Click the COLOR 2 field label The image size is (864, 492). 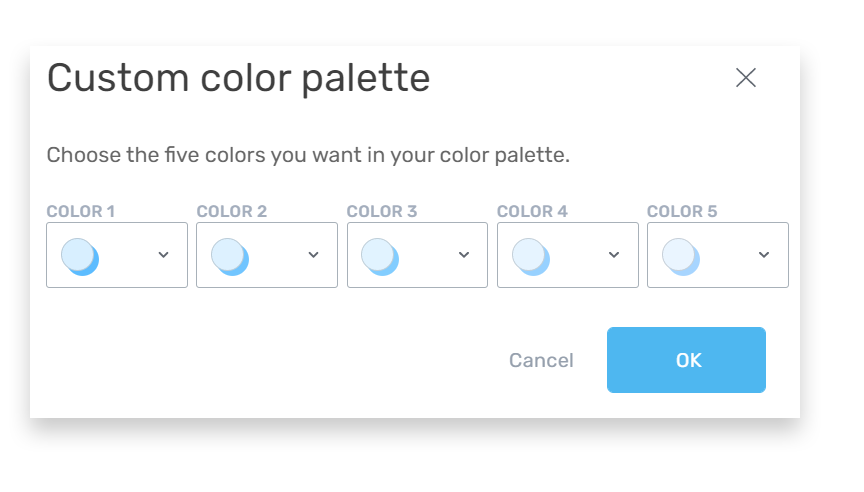(232, 212)
